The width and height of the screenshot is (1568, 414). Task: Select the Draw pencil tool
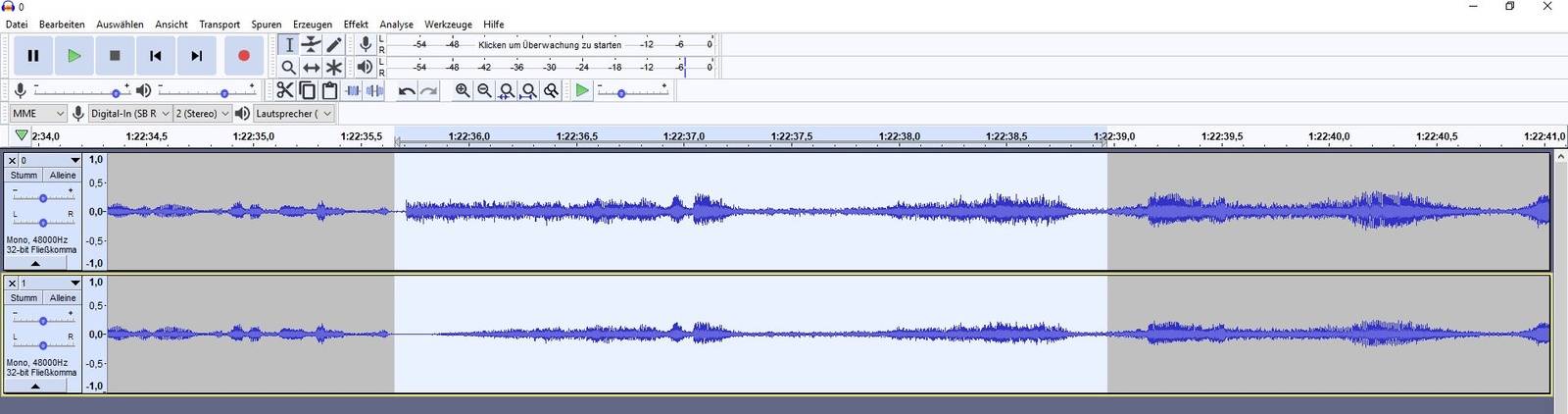334,44
